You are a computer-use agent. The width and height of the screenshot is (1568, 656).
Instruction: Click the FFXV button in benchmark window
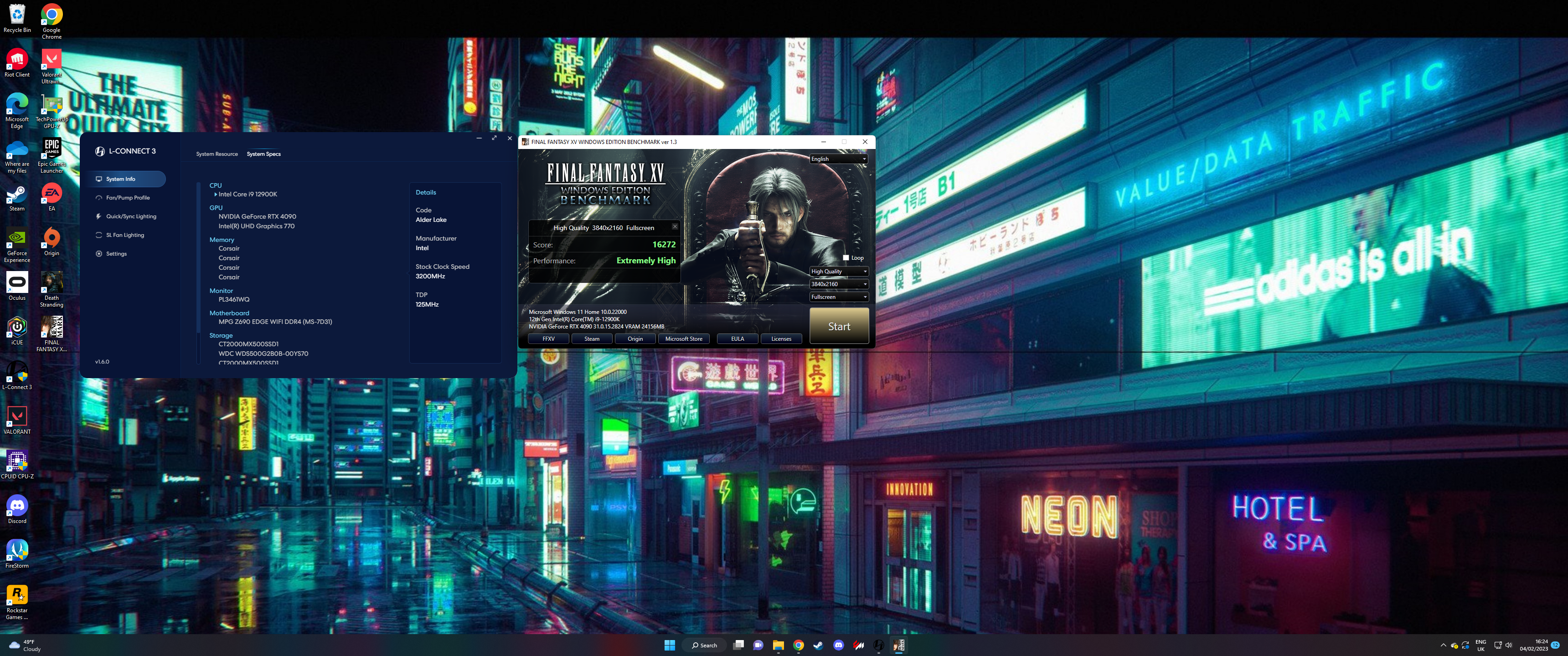(548, 339)
